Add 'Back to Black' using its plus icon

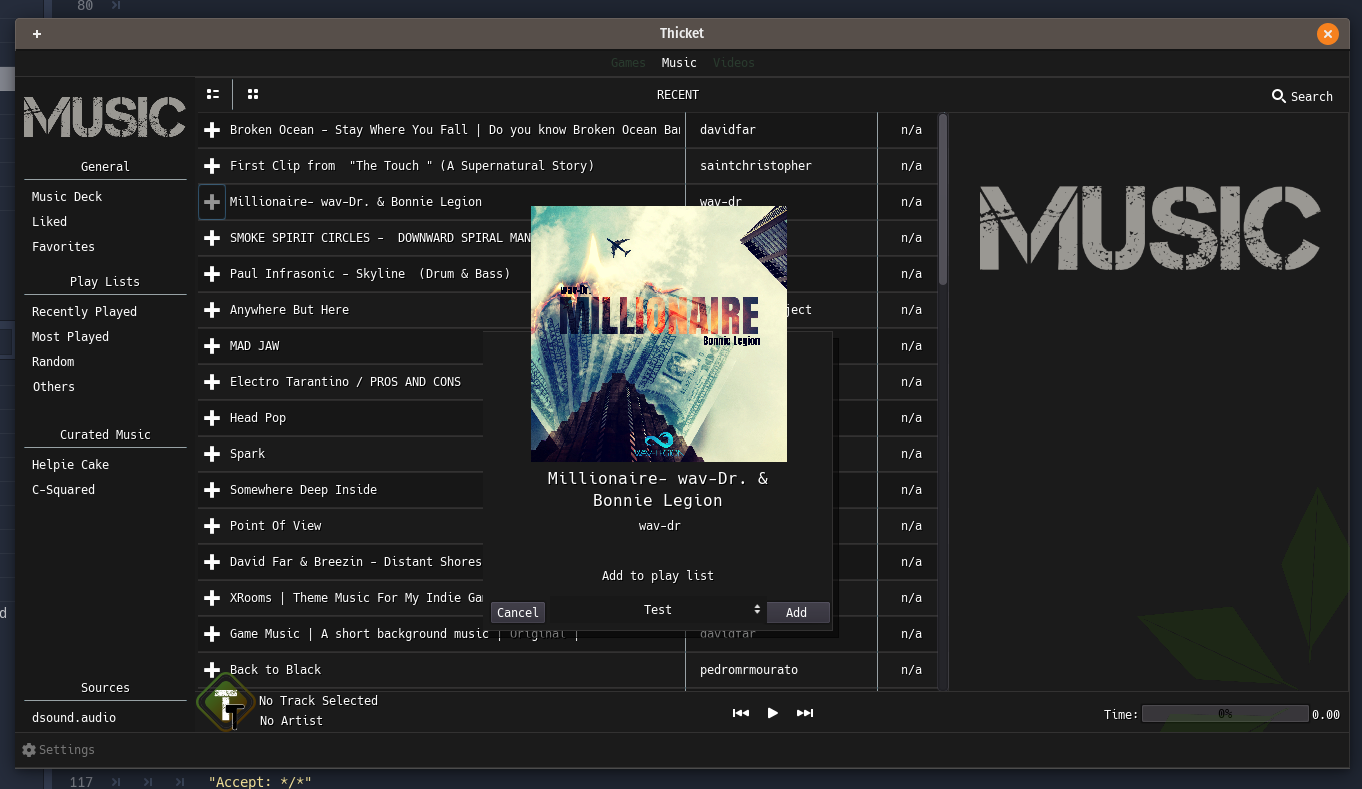coord(212,670)
